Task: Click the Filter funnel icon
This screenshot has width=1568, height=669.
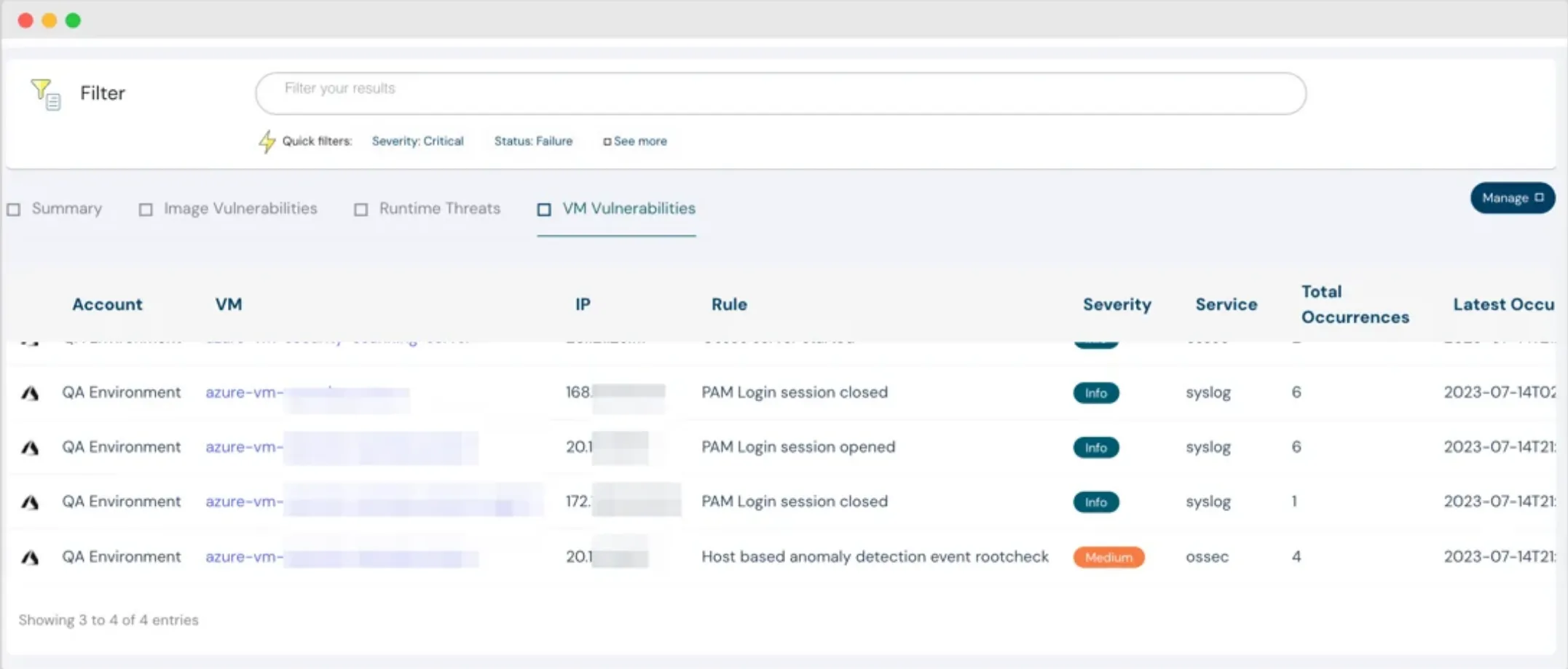Action: pyautogui.click(x=44, y=92)
